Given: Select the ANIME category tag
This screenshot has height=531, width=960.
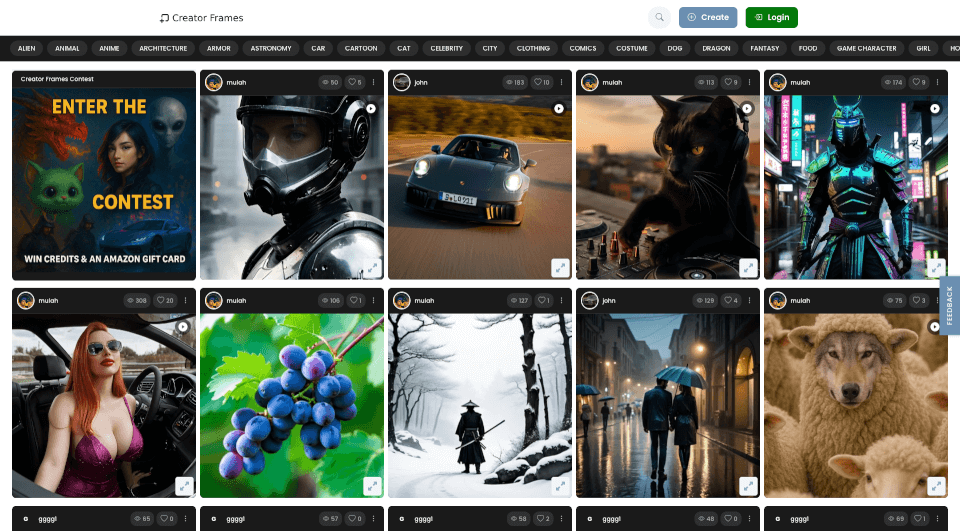Looking at the screenshot, I should [x=108, y=48].
